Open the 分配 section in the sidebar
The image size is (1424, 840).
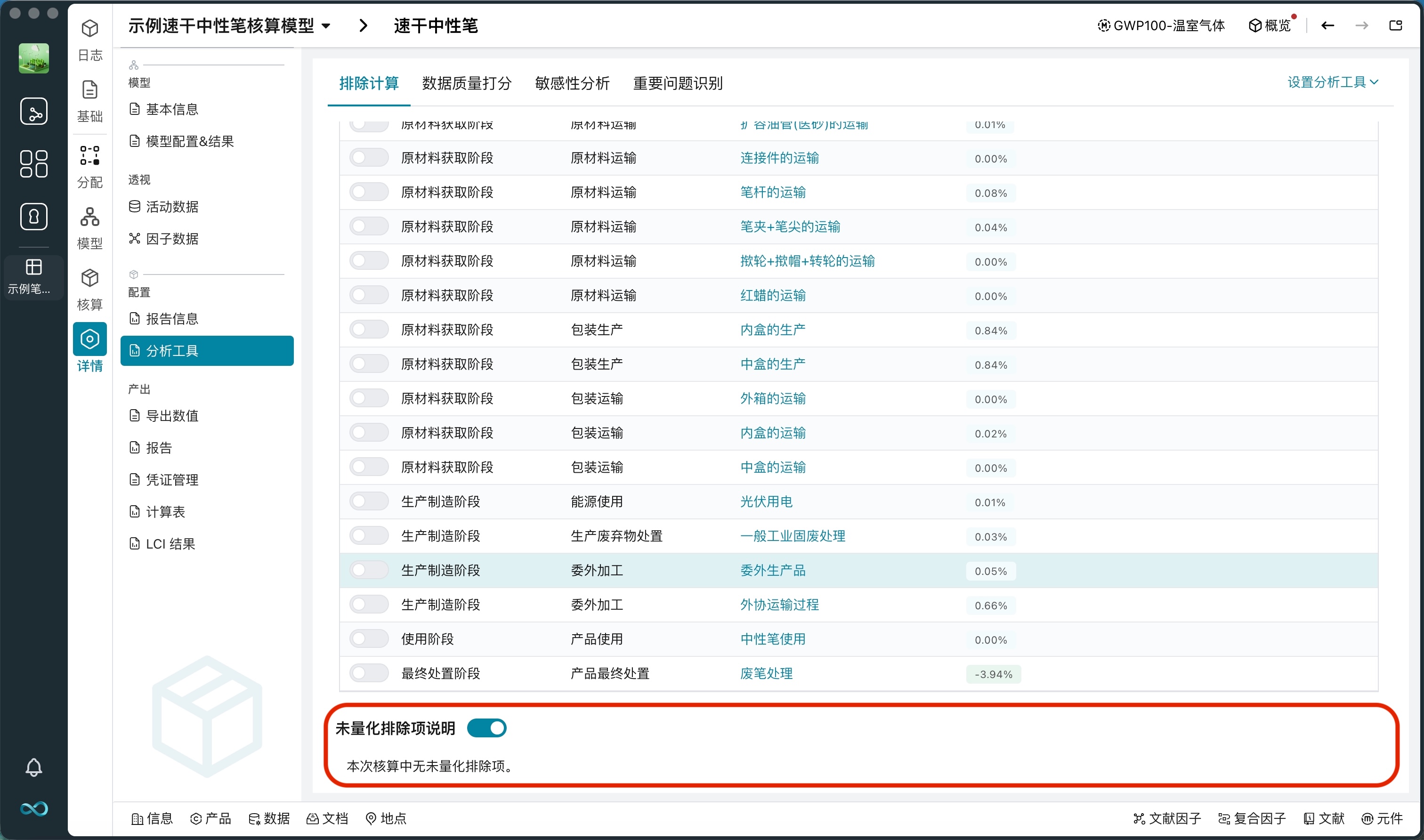click(x=90, y=167)
